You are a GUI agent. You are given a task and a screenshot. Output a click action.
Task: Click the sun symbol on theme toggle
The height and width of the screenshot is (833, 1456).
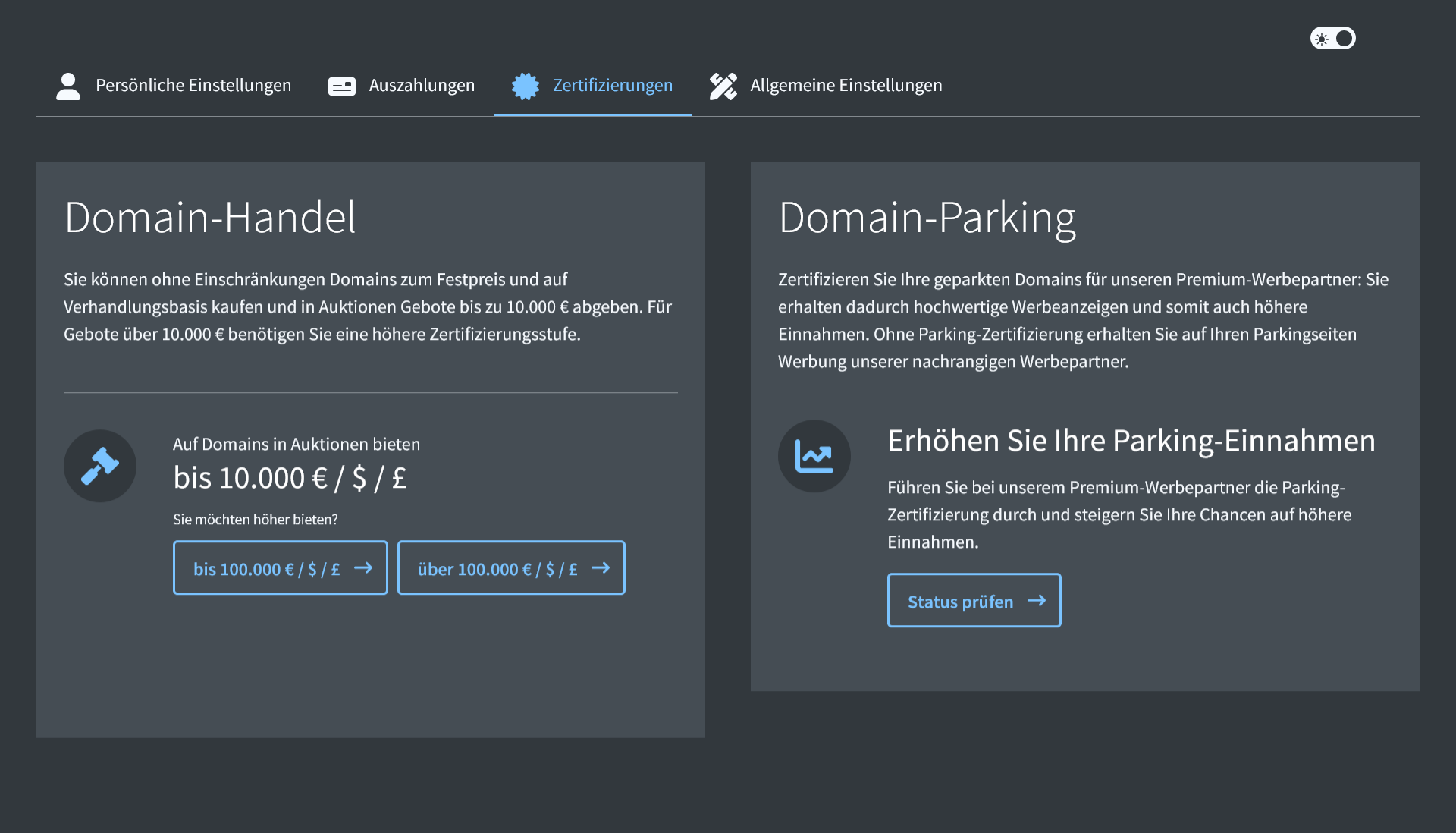point(1322,39)
